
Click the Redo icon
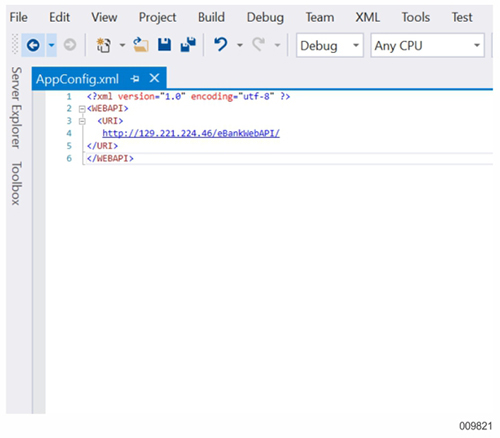point(258,44)
